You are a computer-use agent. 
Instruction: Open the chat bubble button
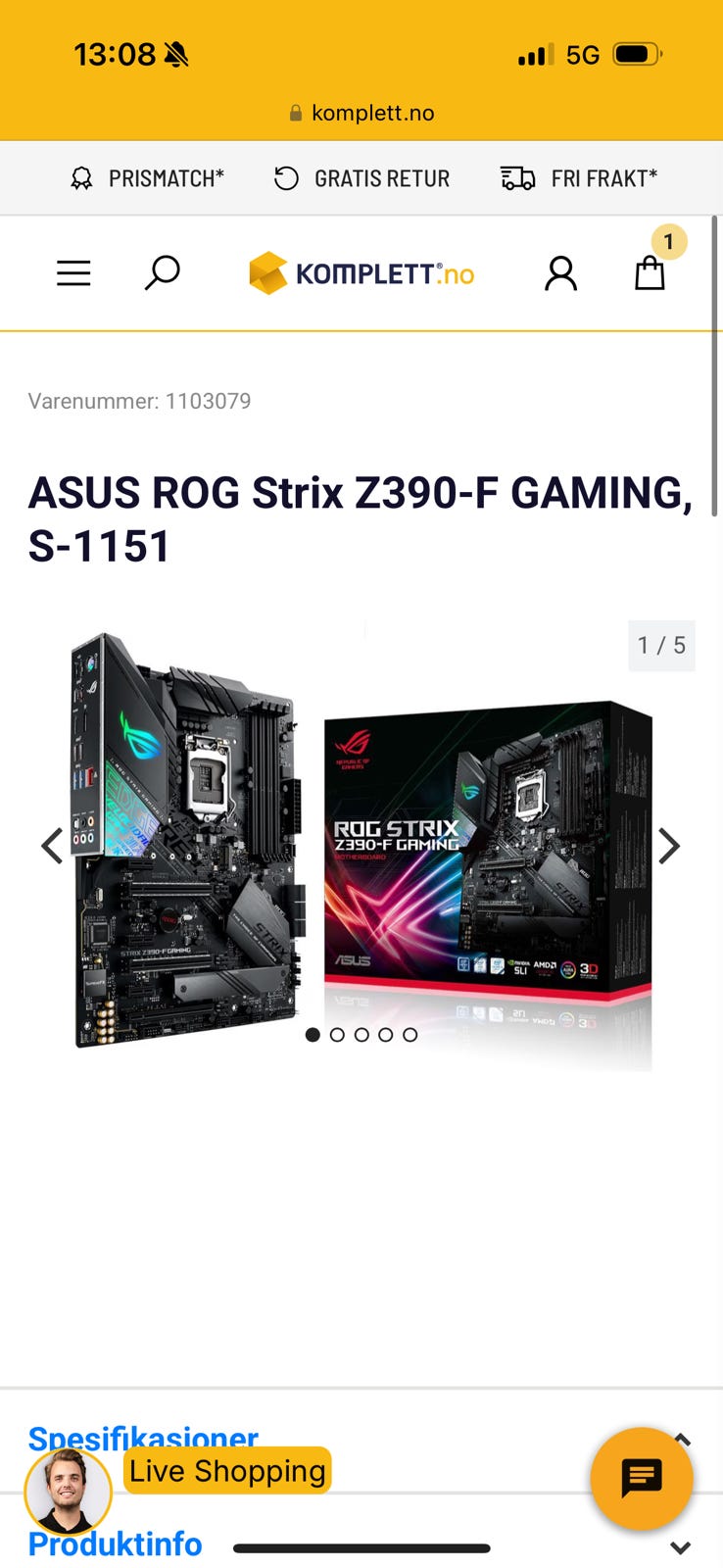click(642, 1478)
